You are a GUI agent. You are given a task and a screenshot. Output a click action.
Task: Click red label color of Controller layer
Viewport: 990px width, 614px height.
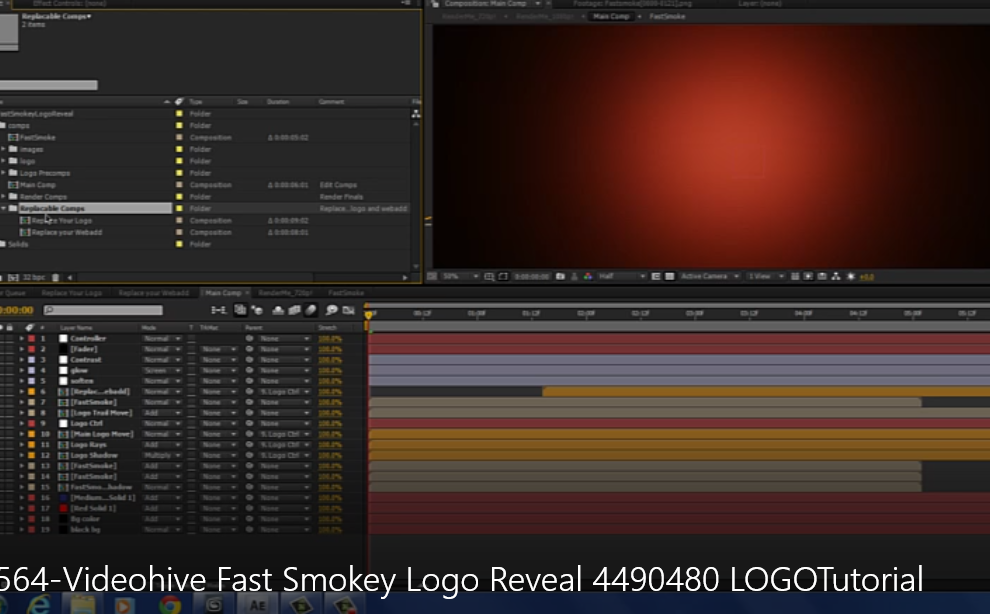31,339
